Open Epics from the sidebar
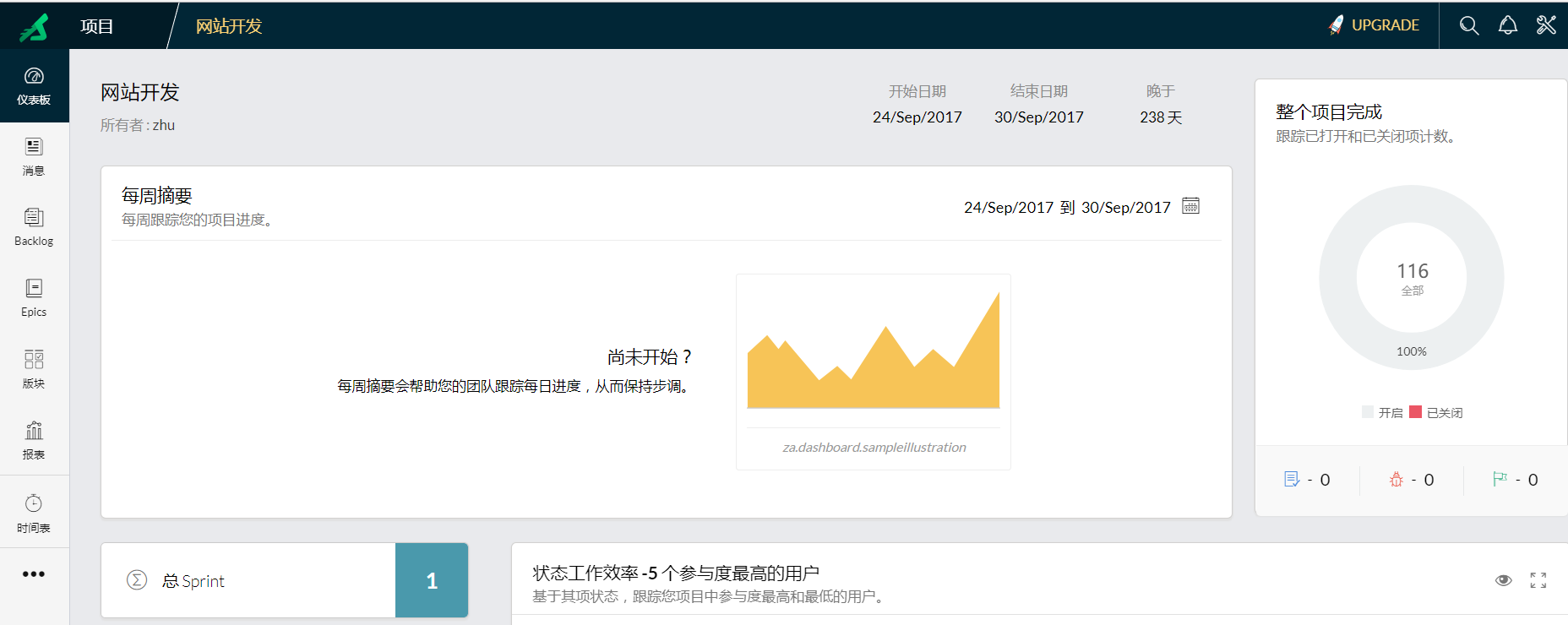 34,298
